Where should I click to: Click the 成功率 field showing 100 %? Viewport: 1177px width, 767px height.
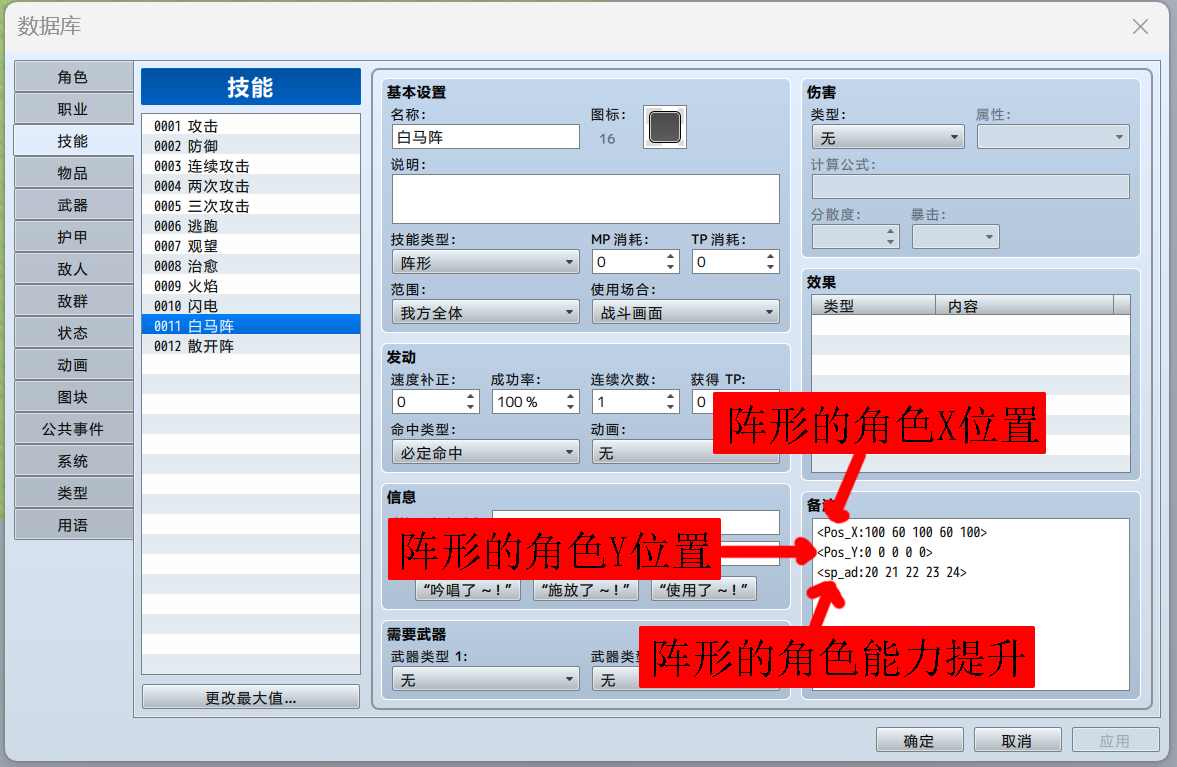click(x=528, y=402)
